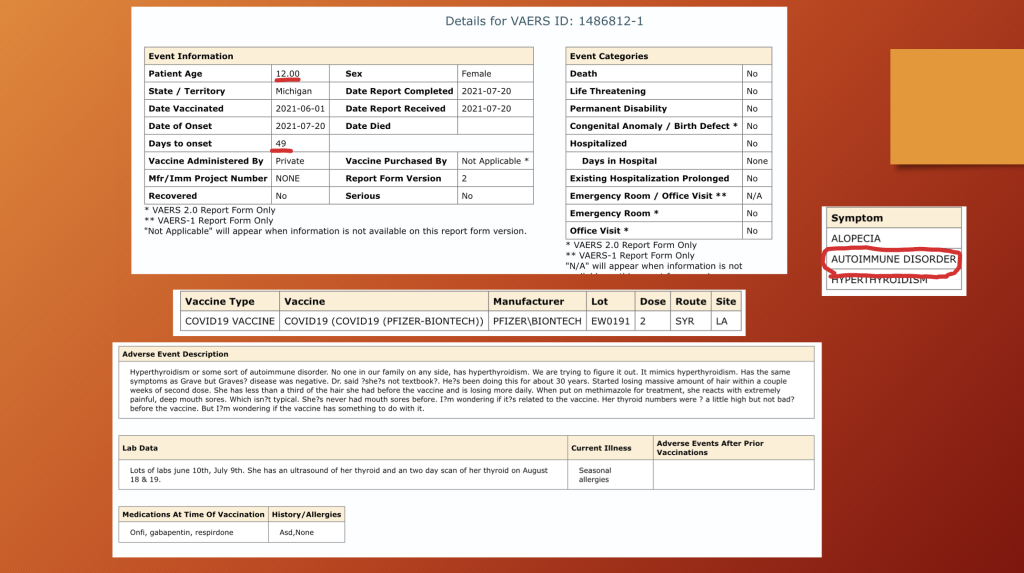Viewport: 1024px width, 573px height.
Task: Click the Lab Data section header
Action: click(140, 448)
